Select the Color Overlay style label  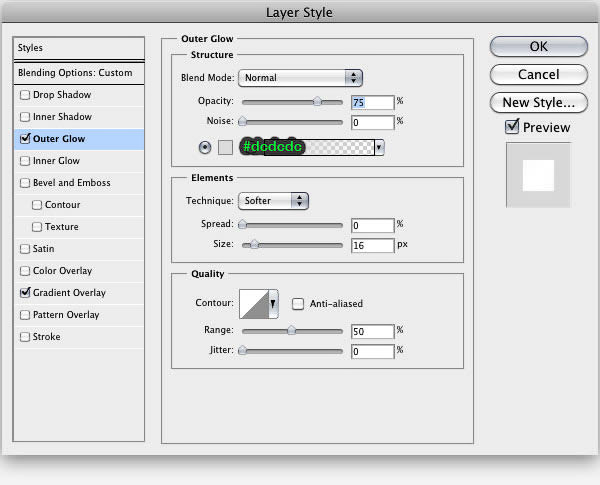(x=62, y=271)
